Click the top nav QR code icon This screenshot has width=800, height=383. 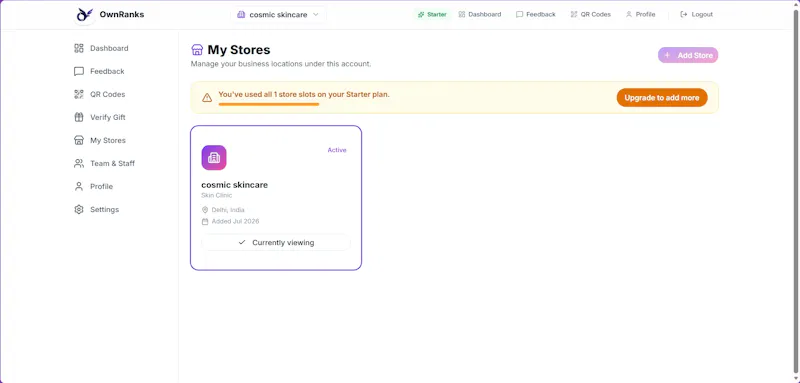coord(574,15)
